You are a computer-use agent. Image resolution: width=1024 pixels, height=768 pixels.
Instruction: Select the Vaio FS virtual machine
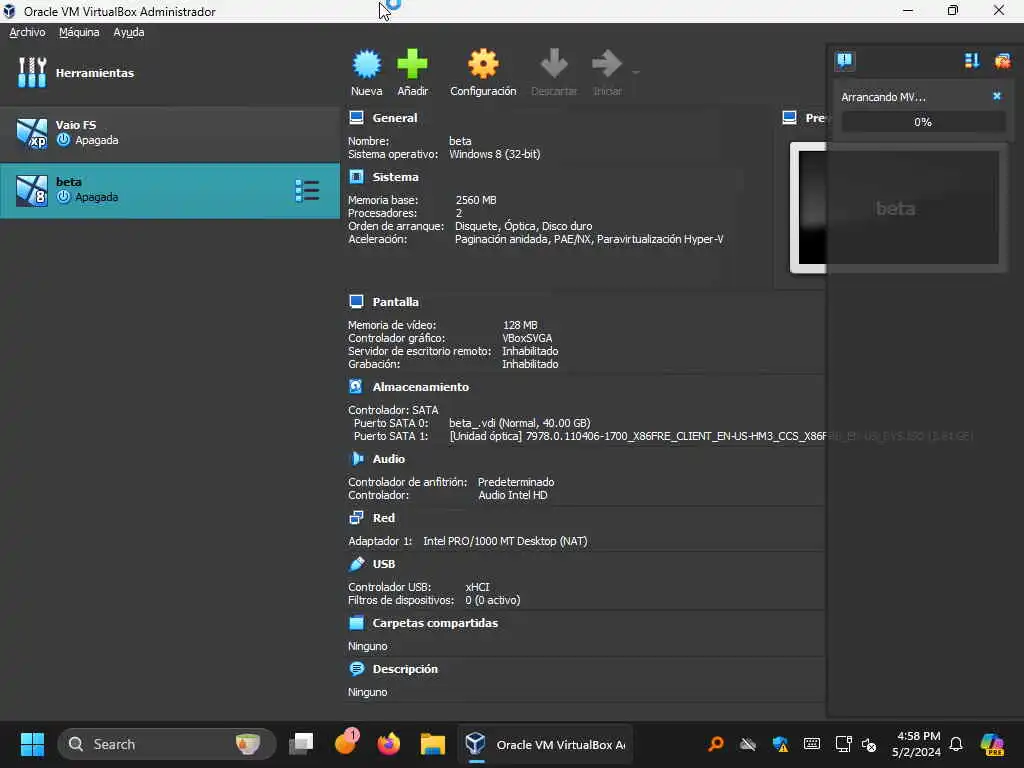pos(170,133)
